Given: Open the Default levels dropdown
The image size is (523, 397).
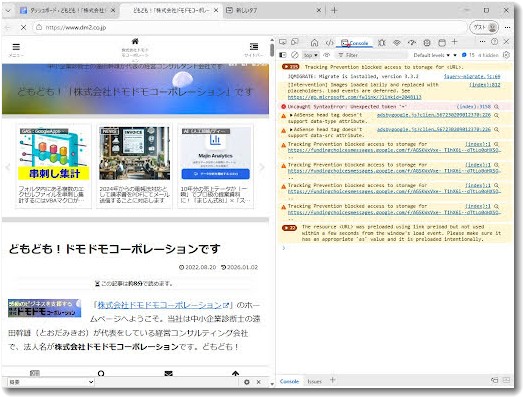Looking at the screenshot, I should click(x=432, y=55).
